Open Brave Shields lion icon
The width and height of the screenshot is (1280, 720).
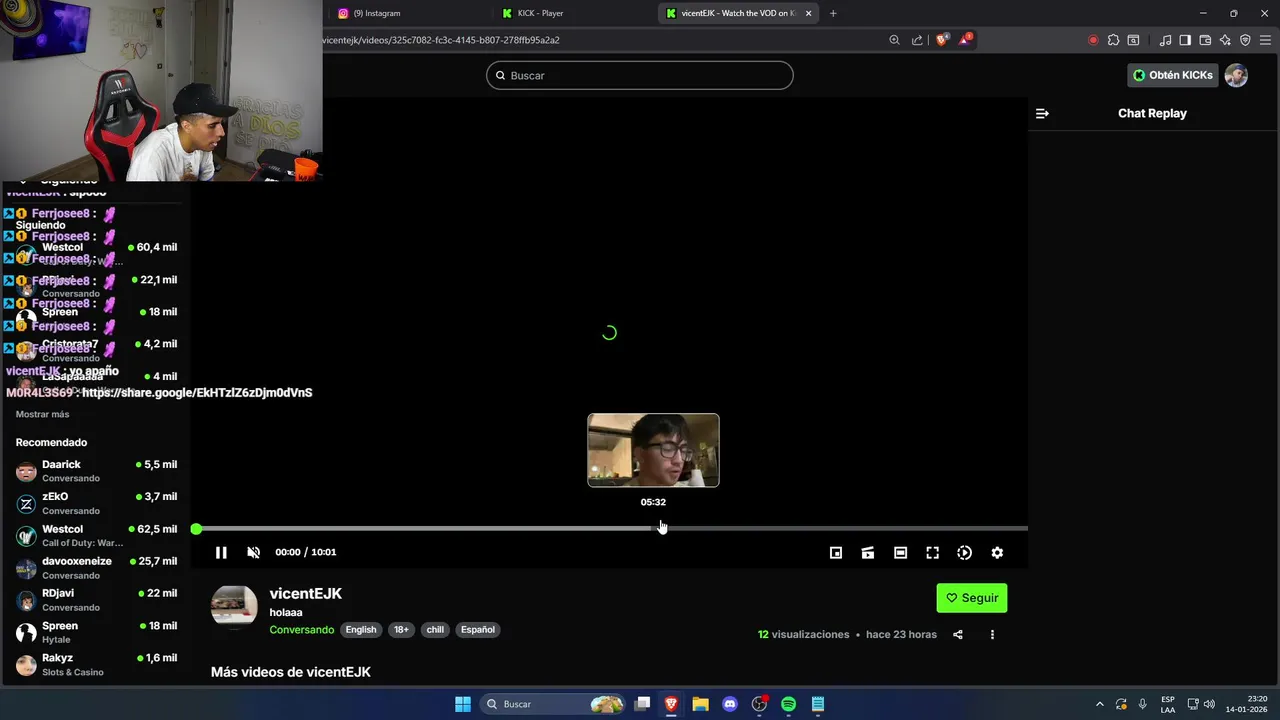tap(942, 40)
